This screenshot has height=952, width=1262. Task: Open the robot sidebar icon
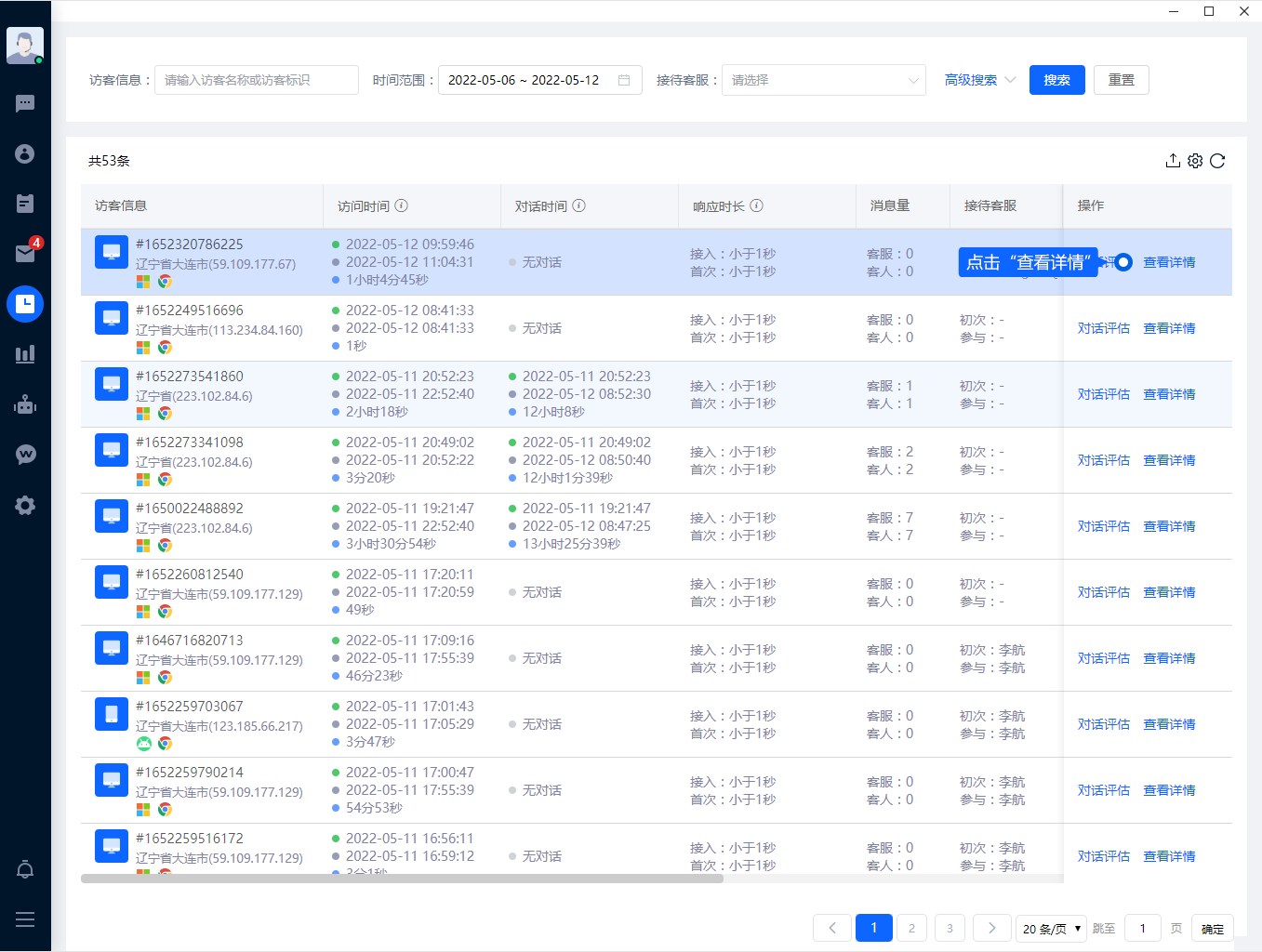[25, 404]
